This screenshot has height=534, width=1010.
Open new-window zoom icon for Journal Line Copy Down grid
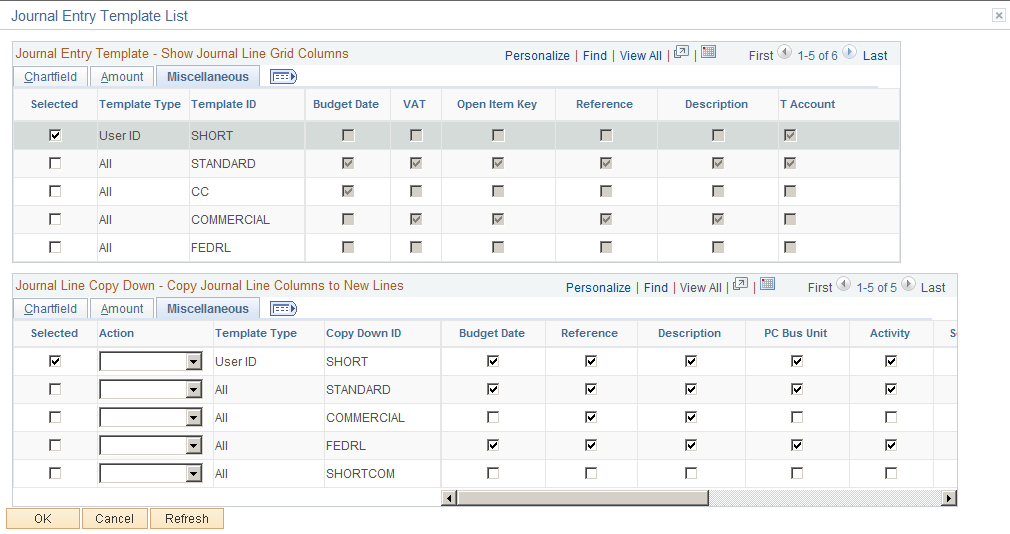point(741,284)
